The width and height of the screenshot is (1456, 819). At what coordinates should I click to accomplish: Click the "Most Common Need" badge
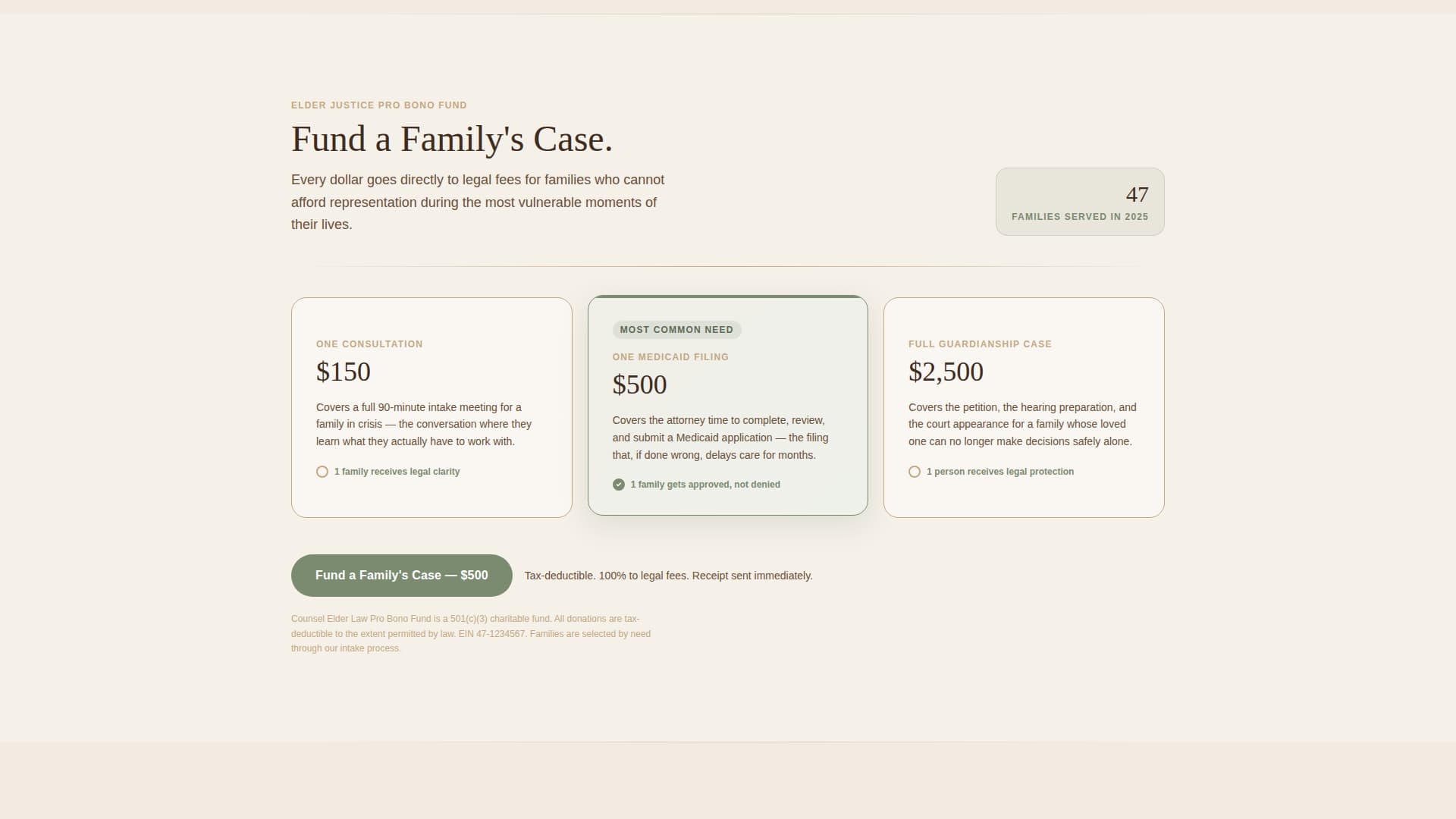pyautogui.click(x=676, y=329)
